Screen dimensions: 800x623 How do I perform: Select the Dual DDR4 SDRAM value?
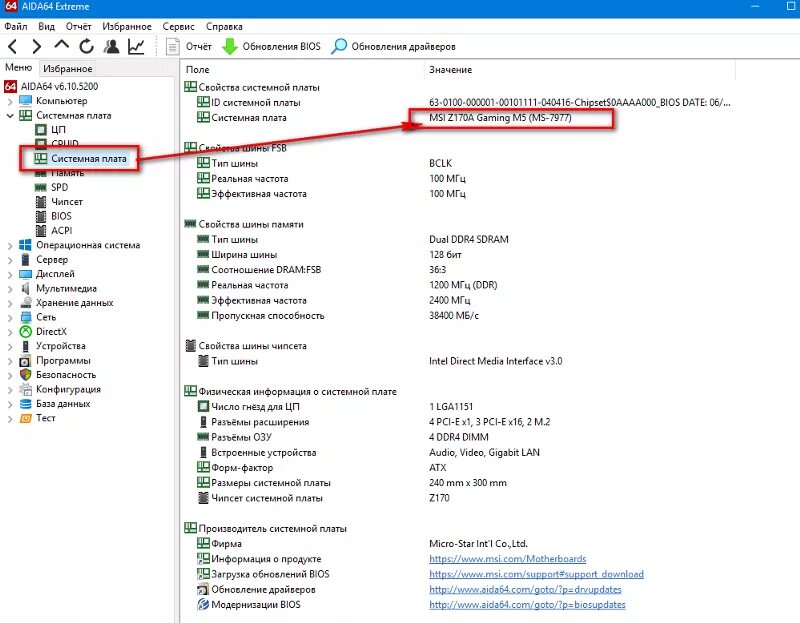tap(469, 239)
